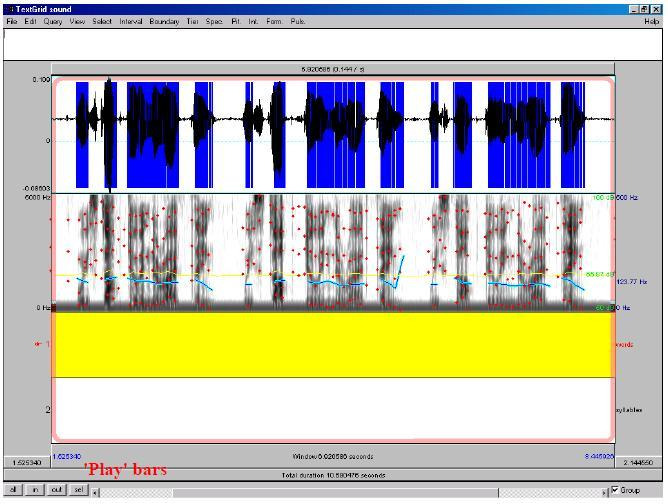Open the View menu
This screenshot has width=668, height=504.
pos(77,21)
